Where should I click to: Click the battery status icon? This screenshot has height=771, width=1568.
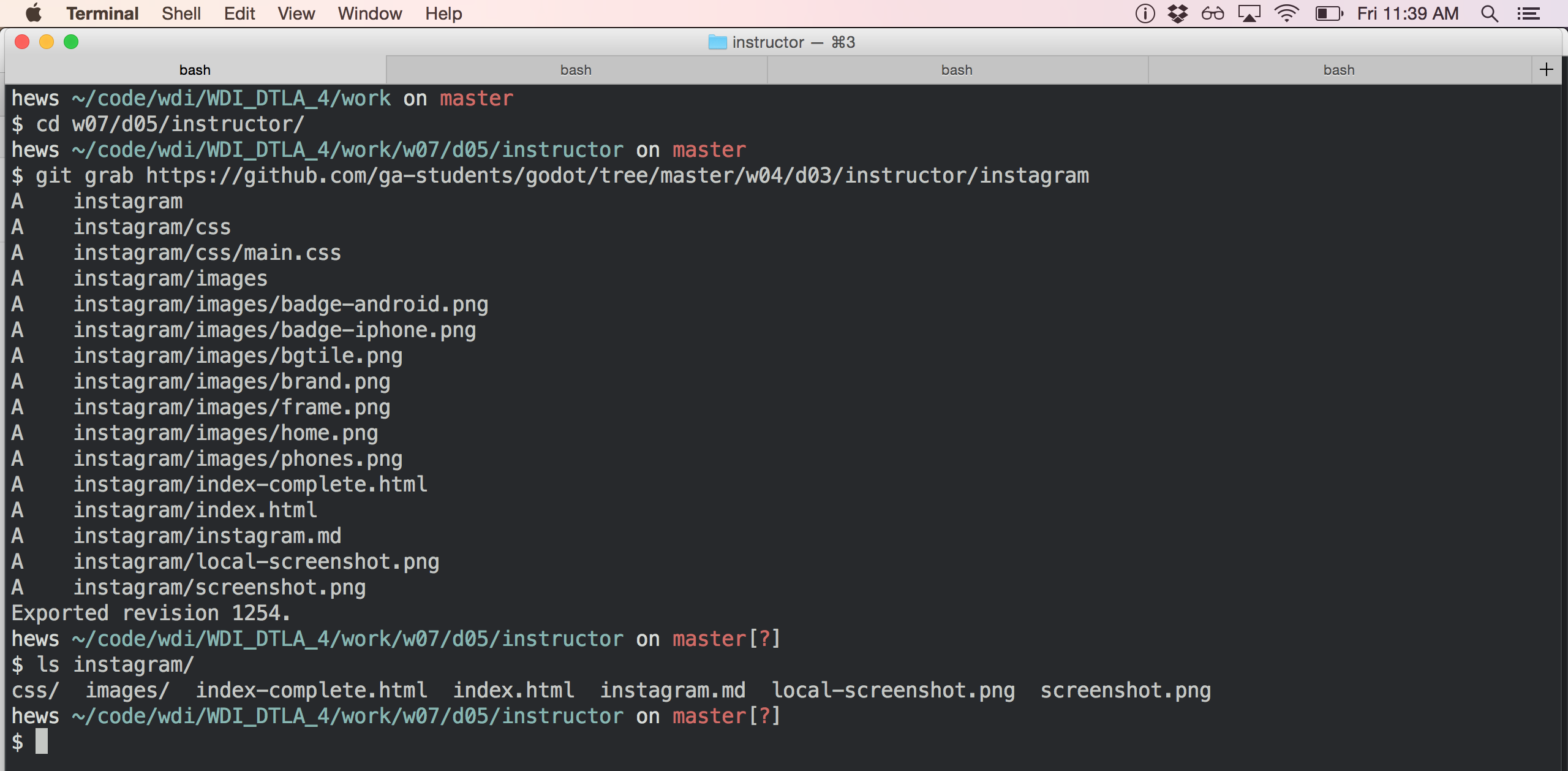(x=1328, y=13)
